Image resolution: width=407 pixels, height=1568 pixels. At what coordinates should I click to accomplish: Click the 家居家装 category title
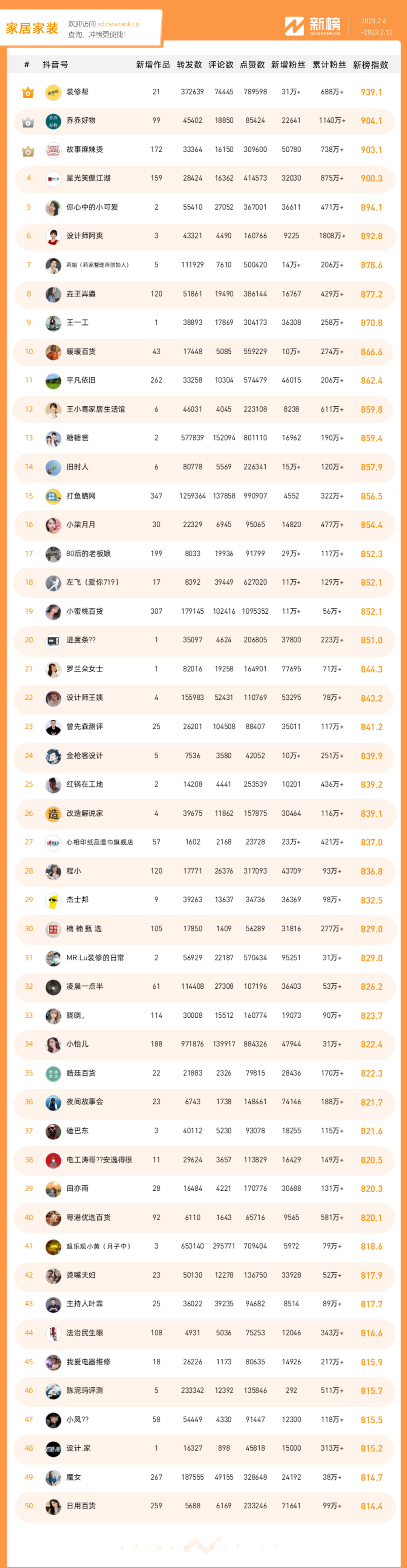click(32, 29)
